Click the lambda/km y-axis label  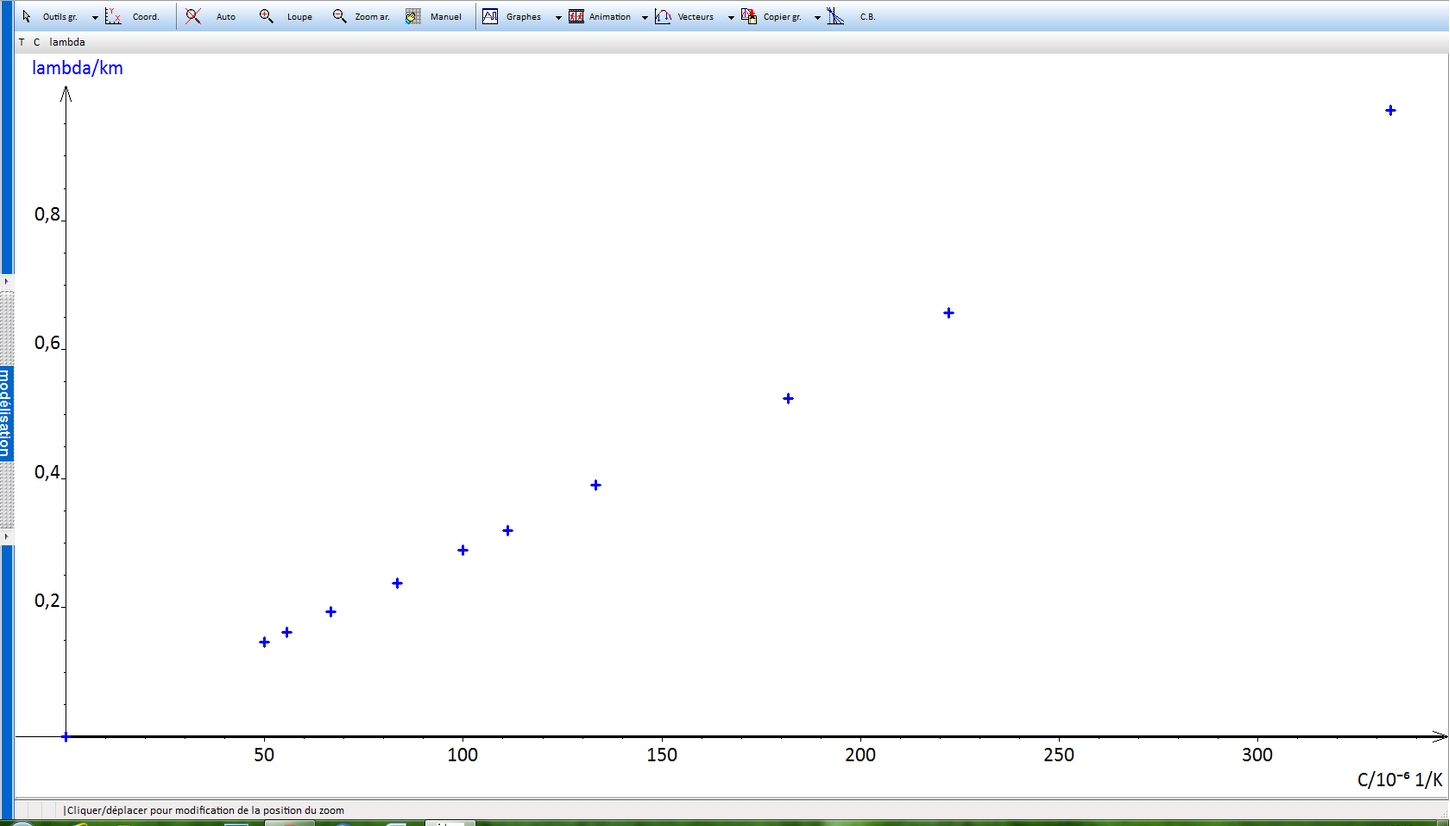[x=77, y=68]
